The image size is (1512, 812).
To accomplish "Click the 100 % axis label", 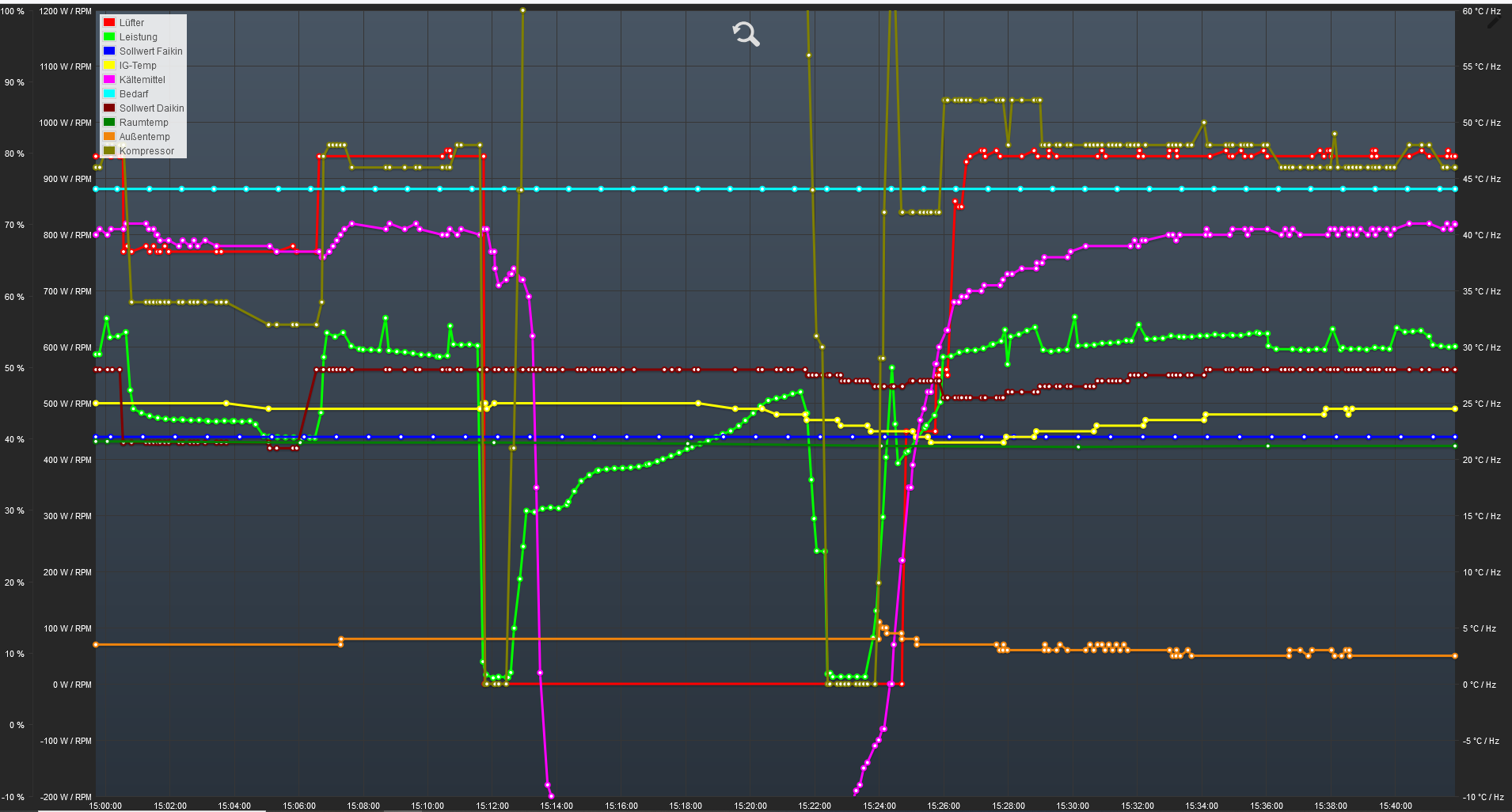I will [14, 11].
